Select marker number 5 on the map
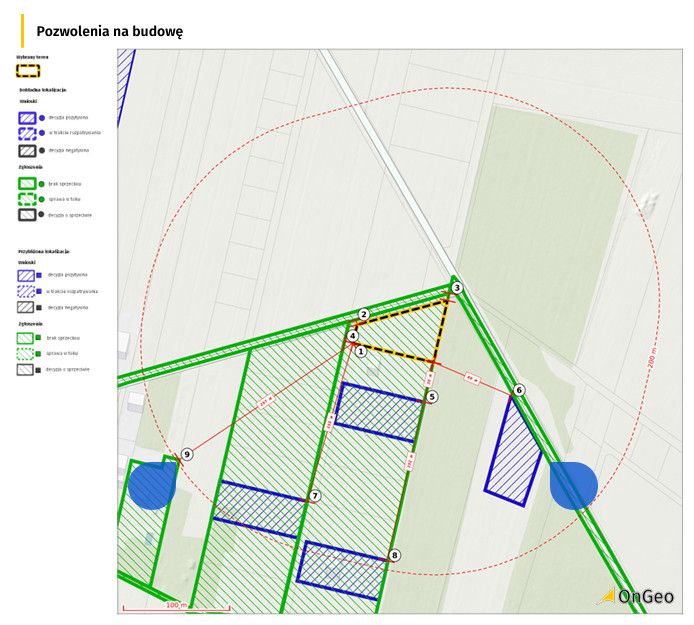Image resolution: width=694 pixels, height=625 pixels. [432, 397]
